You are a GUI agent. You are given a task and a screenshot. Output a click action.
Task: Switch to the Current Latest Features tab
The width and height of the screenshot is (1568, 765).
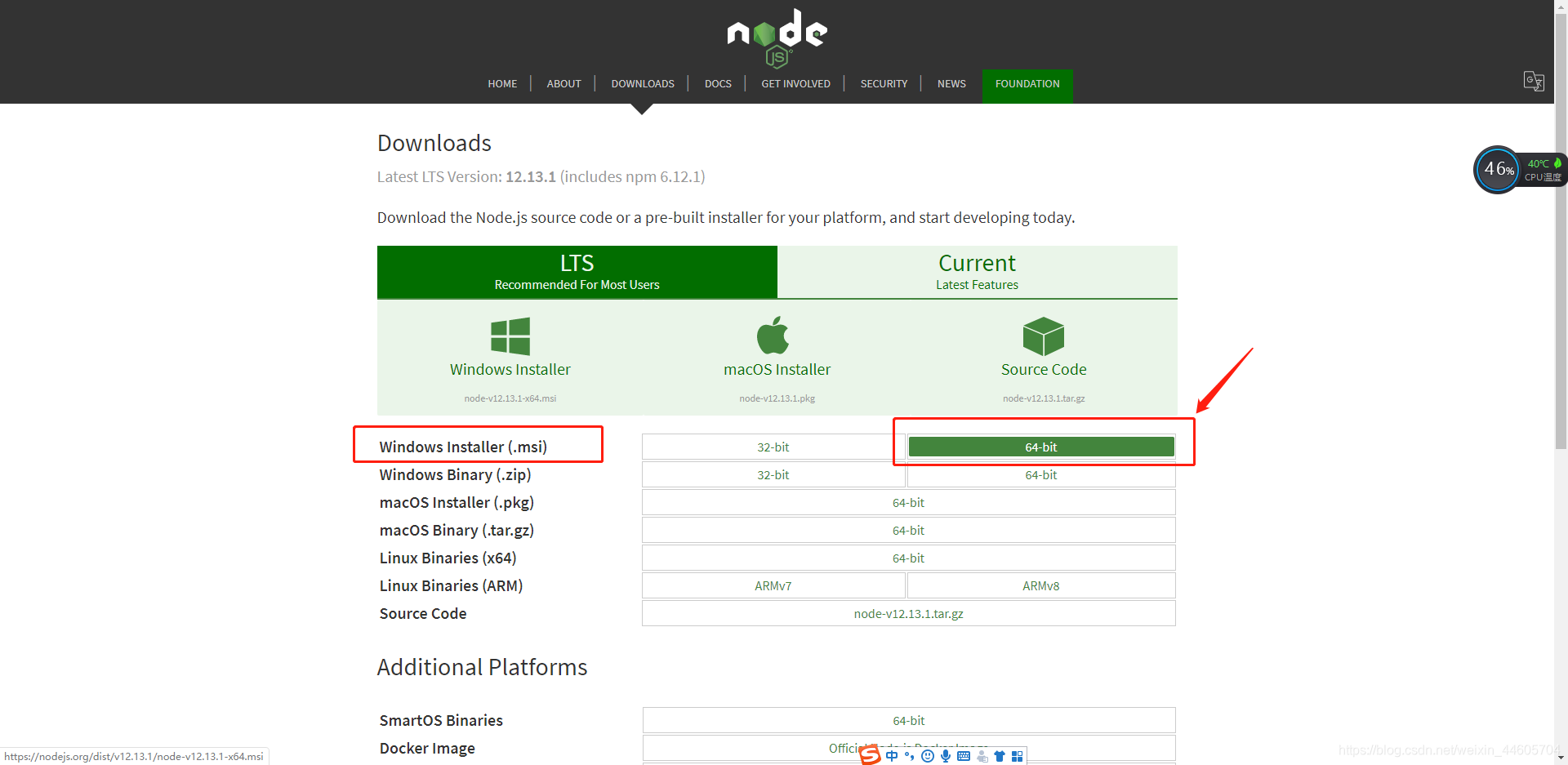[x=977, y=272]
